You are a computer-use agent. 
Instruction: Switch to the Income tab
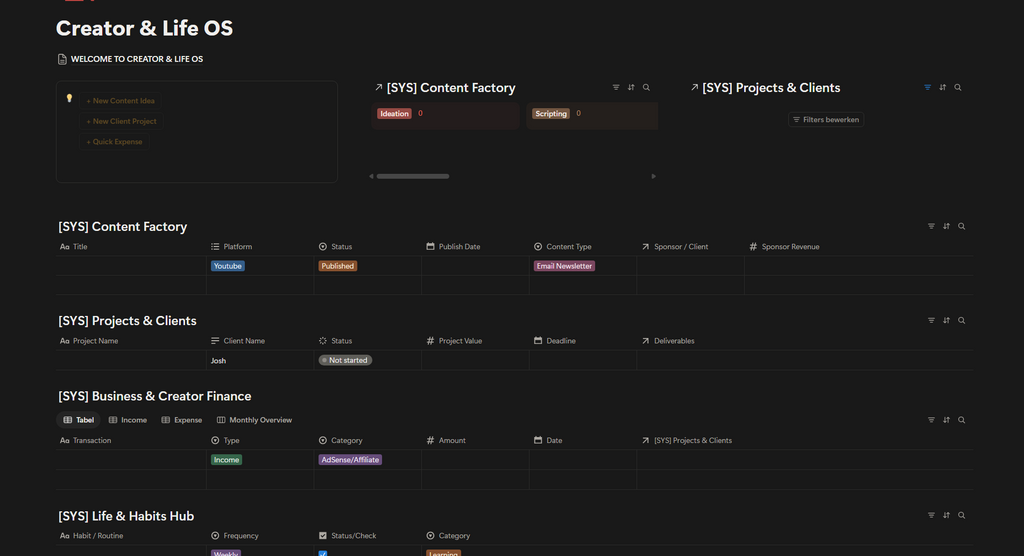click(128, 420)
